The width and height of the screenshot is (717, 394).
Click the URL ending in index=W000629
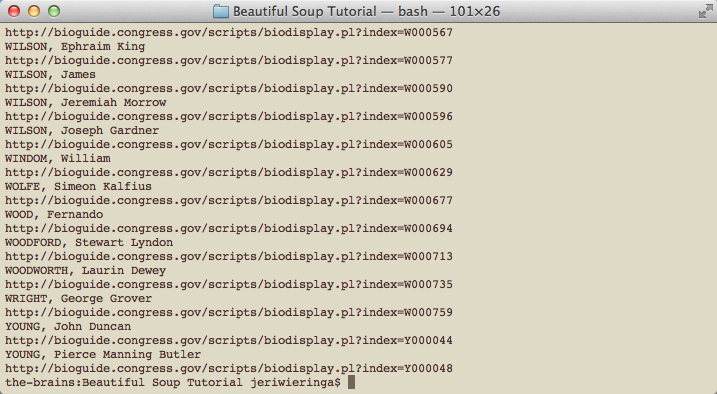[x=229, y=172]
